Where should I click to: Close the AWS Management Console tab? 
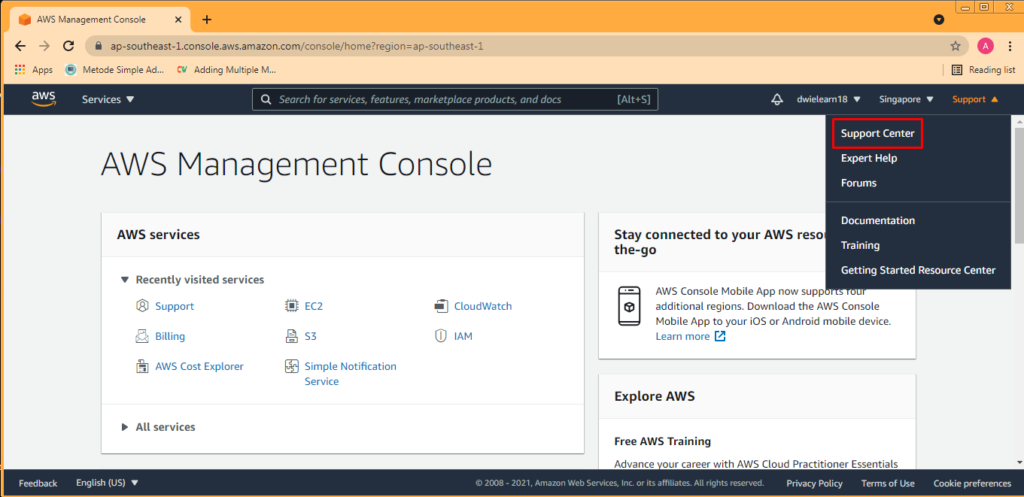click(177, 20)
